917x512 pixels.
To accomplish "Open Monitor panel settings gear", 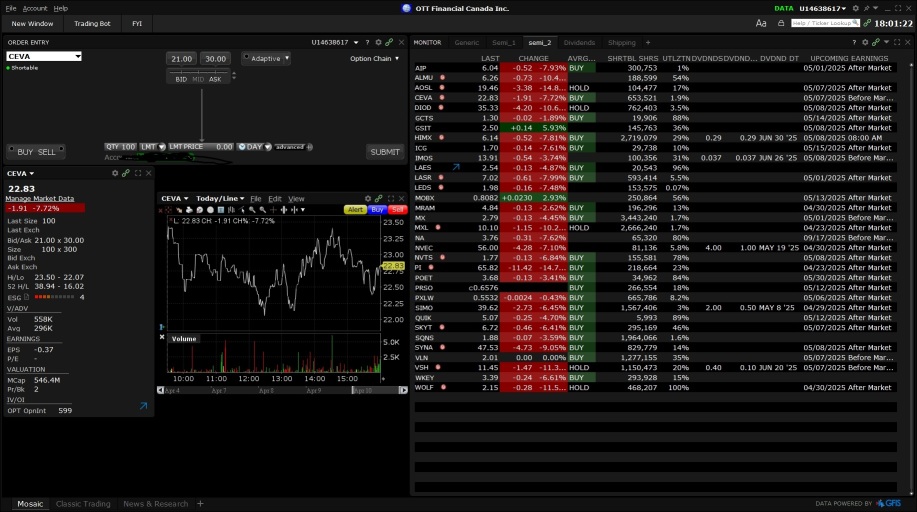I will (x=865, y=42).
